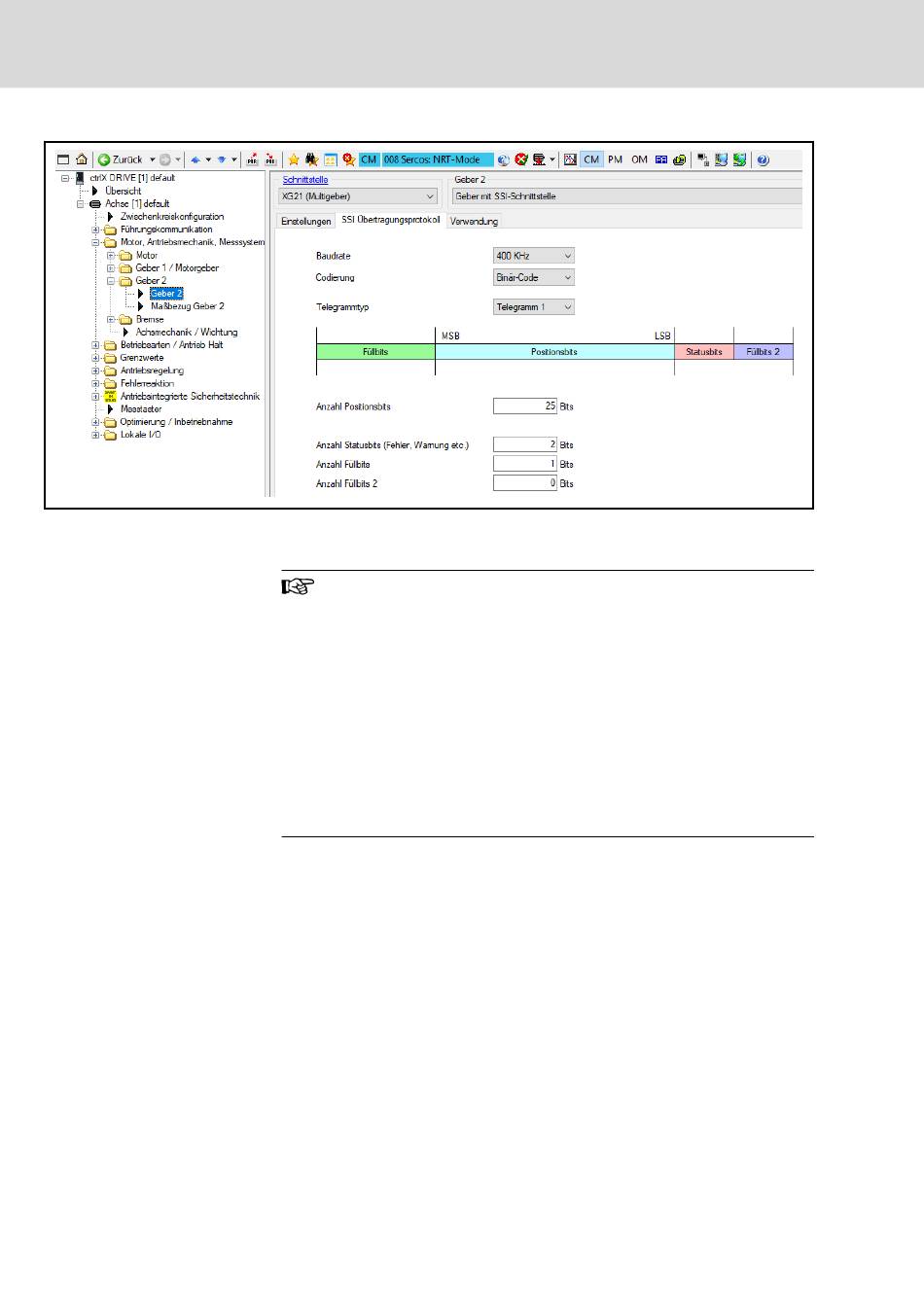
Task: Select Zwischenkreiskonfiguration in the tree
Action: tap(172, 217)
